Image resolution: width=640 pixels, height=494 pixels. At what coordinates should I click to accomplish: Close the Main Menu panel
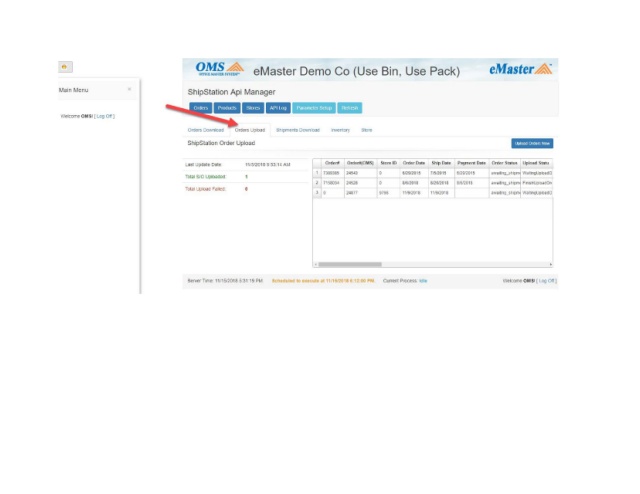click(x=129, y=90)
